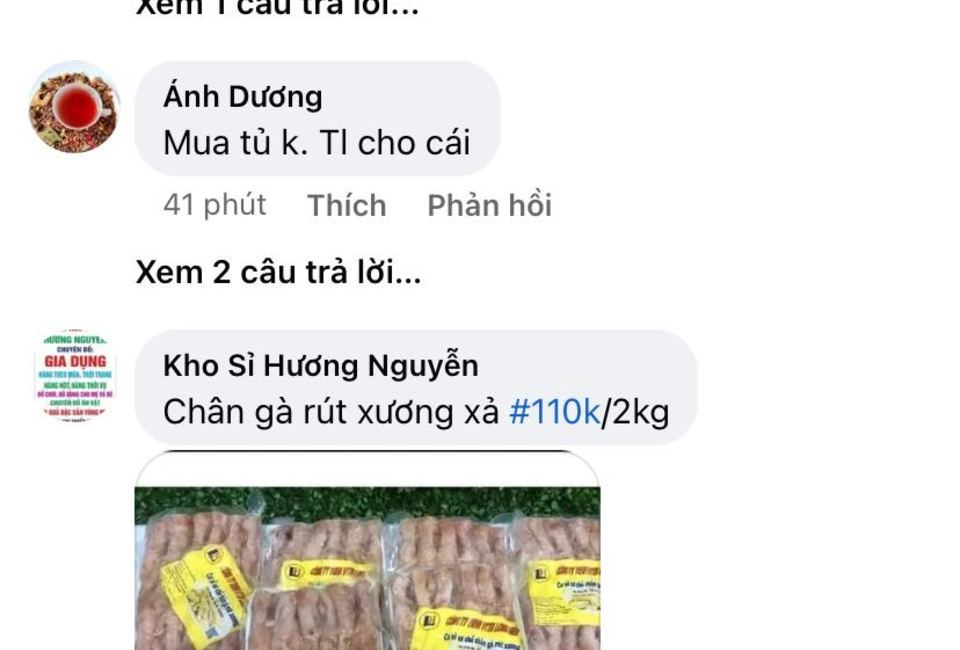960x650 pixels.
Task: Click the /2kg text after the hashtag
Action: 636,412
